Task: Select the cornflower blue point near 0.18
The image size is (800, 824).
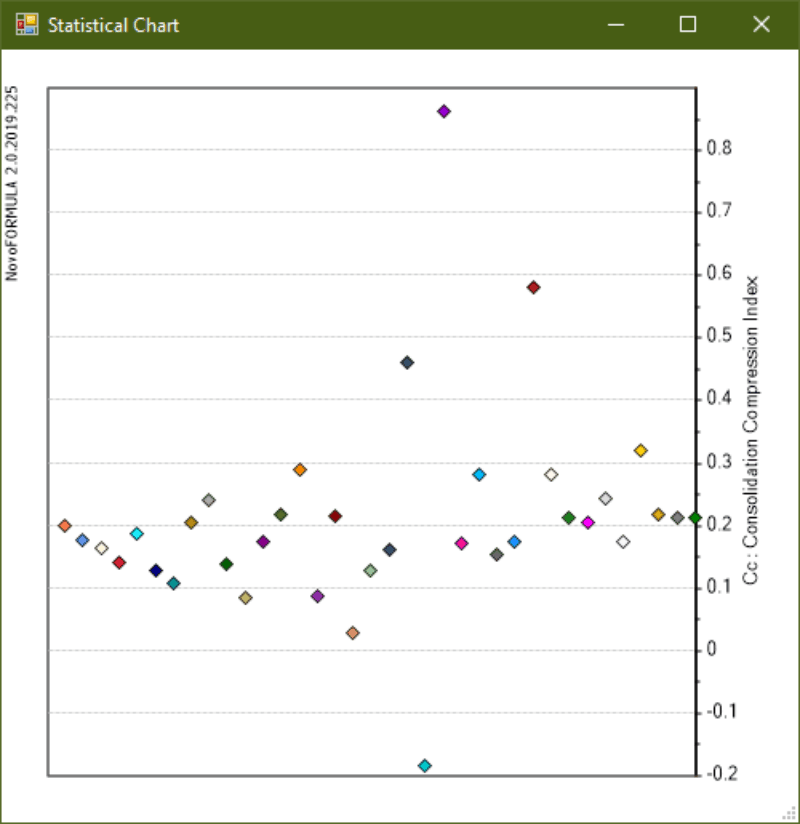Action: tap(82, 540)
